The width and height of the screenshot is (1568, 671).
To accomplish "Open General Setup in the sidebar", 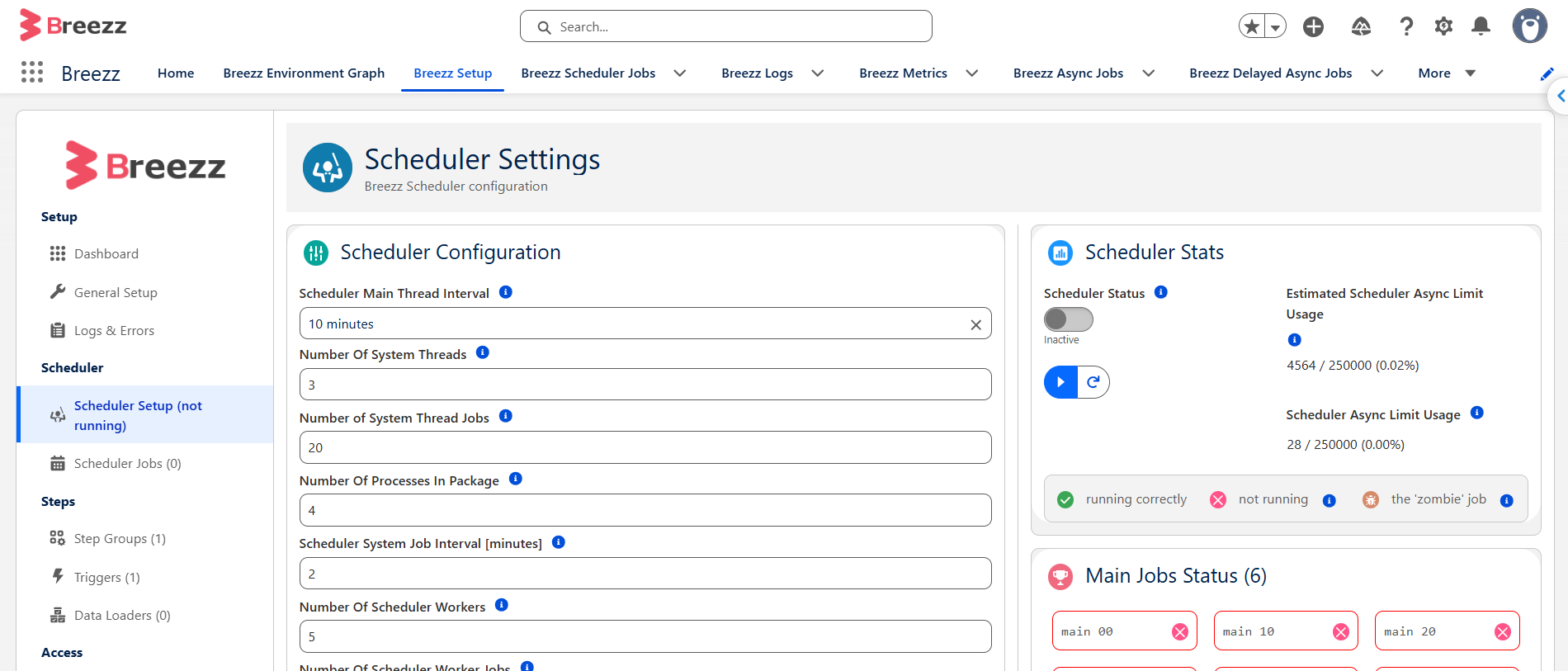I will click(x=145, y=292).
